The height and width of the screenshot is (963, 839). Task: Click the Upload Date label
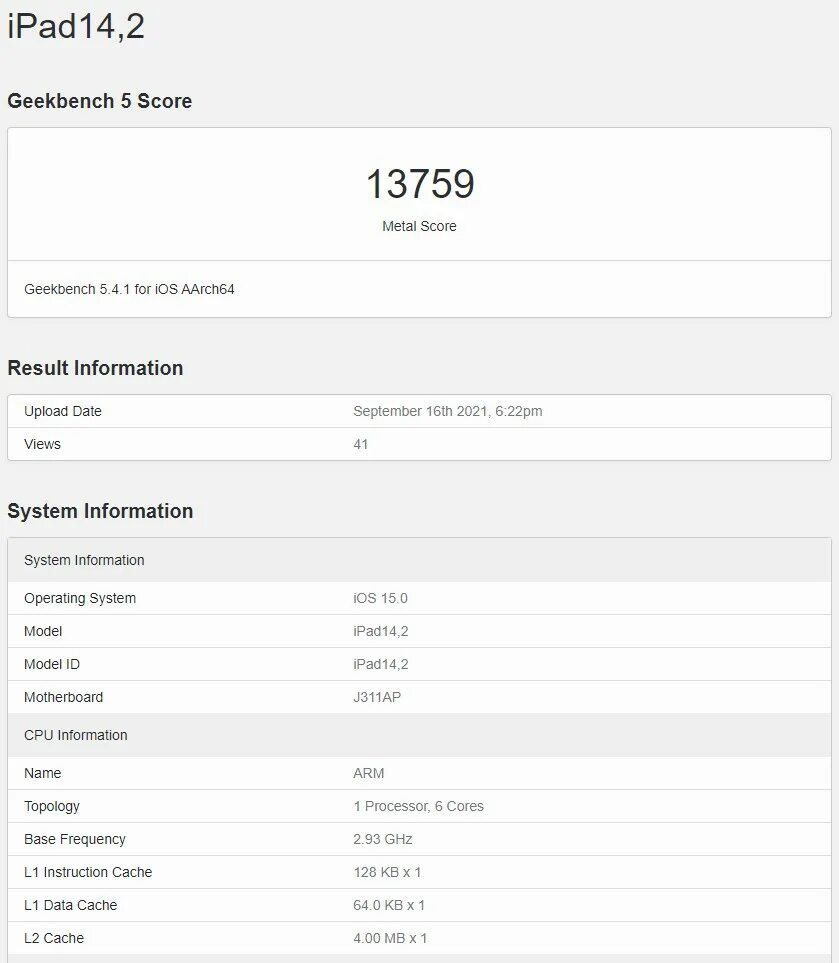tap(63, 411)
